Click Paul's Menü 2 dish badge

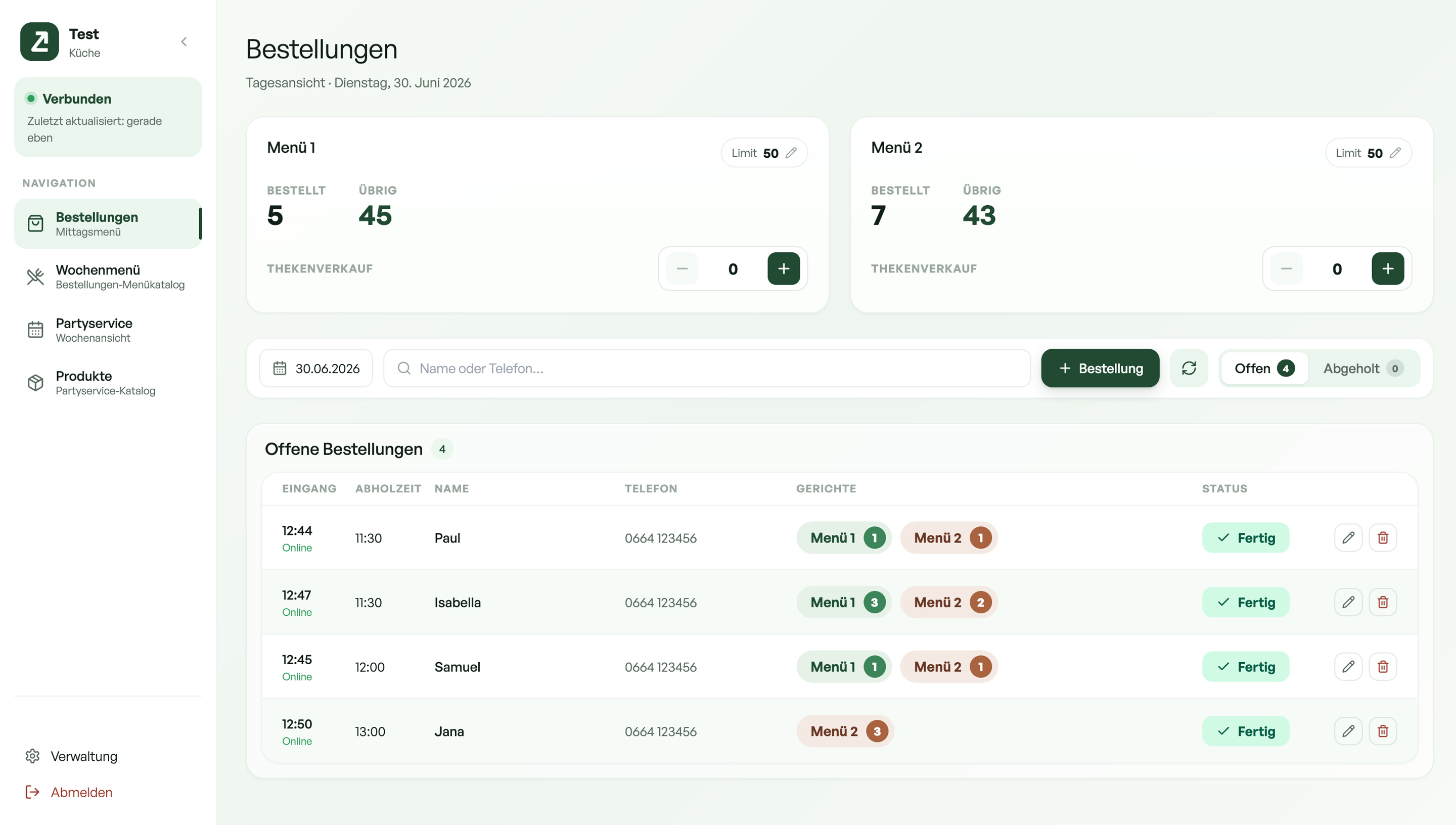click(948, 538)
